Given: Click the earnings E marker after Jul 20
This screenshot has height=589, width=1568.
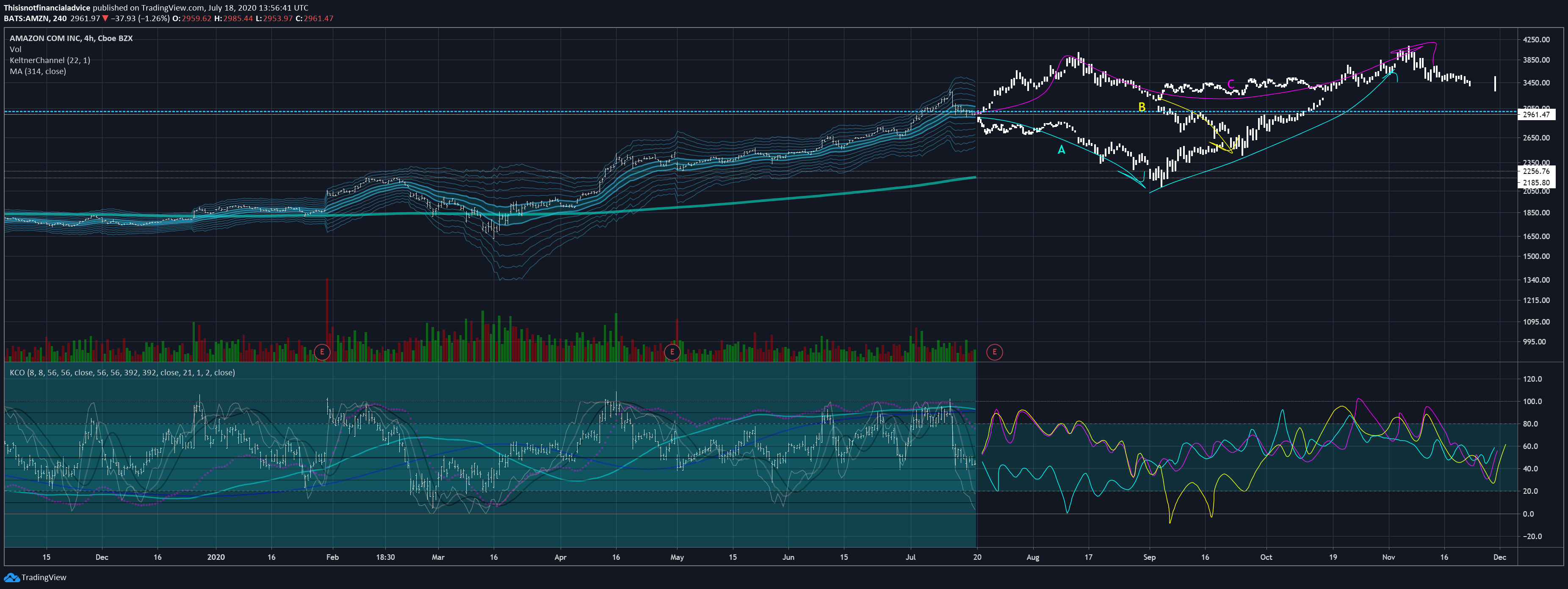Looking at the screenshot, I should click(994, 352).
